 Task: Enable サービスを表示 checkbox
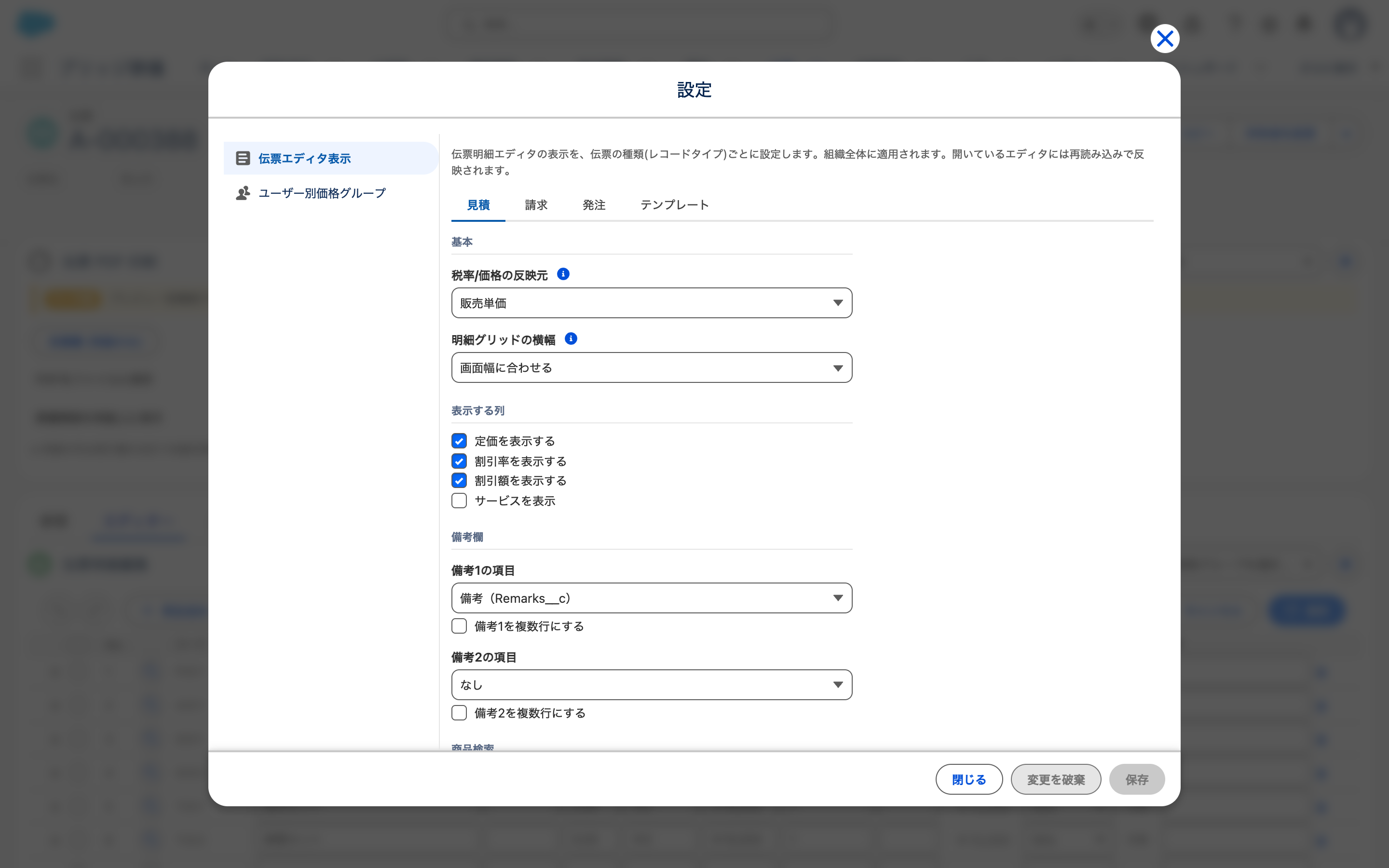tap(459, 501)
